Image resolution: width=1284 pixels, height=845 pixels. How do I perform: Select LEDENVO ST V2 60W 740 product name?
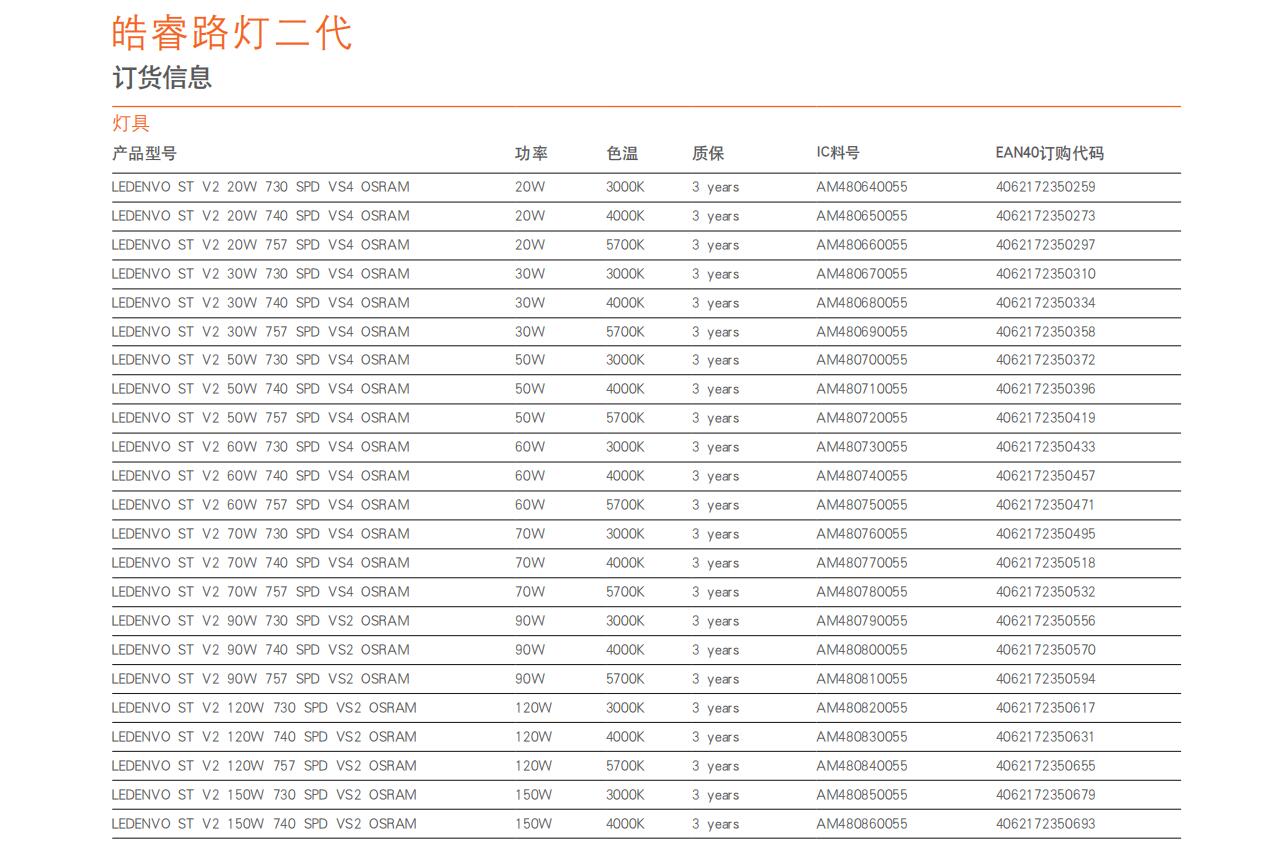260,476
